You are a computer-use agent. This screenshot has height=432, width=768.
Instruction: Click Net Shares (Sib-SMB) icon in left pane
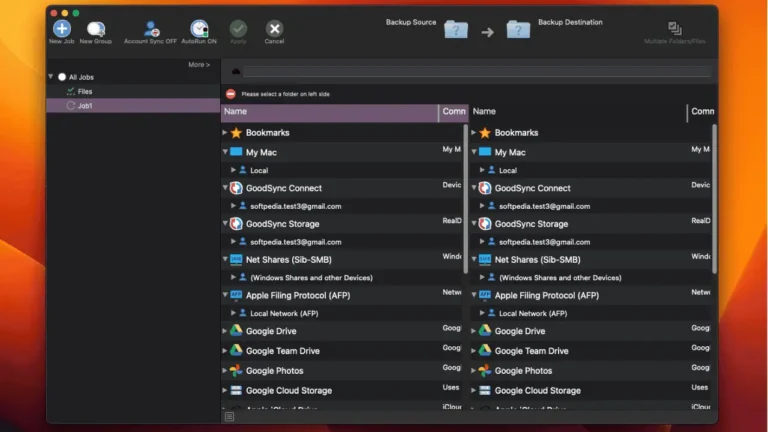click(x=236, y=259)
